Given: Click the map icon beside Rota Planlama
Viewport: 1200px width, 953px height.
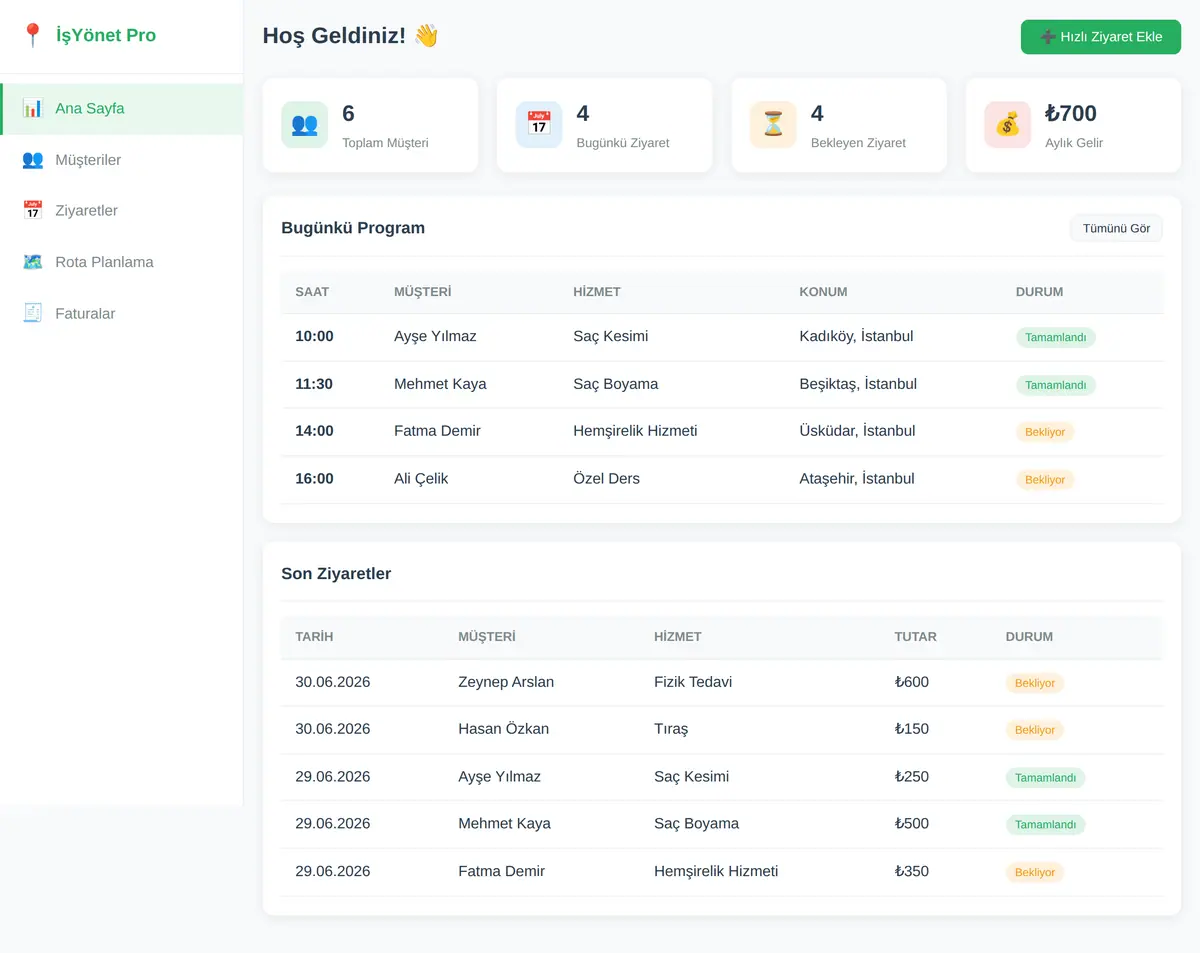Looking at the screenshot, I should (33, 262).
